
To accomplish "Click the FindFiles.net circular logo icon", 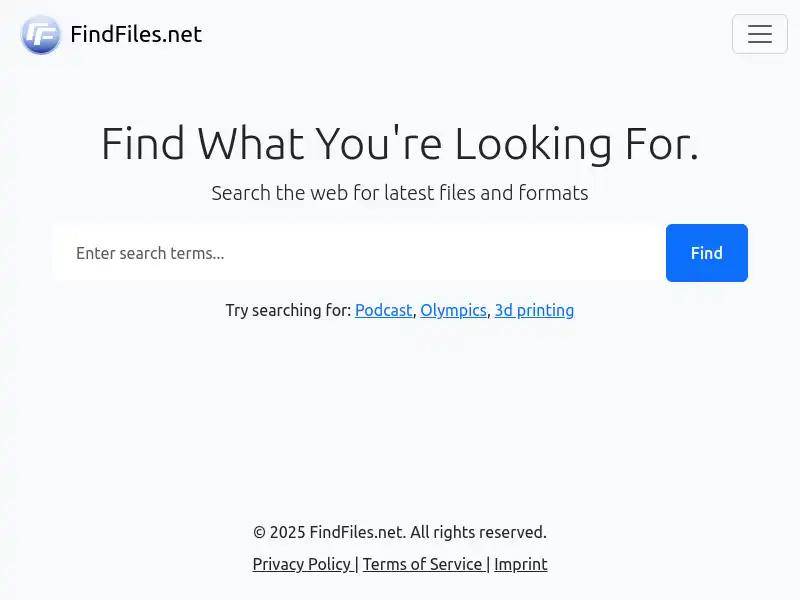I will point(41,34).
